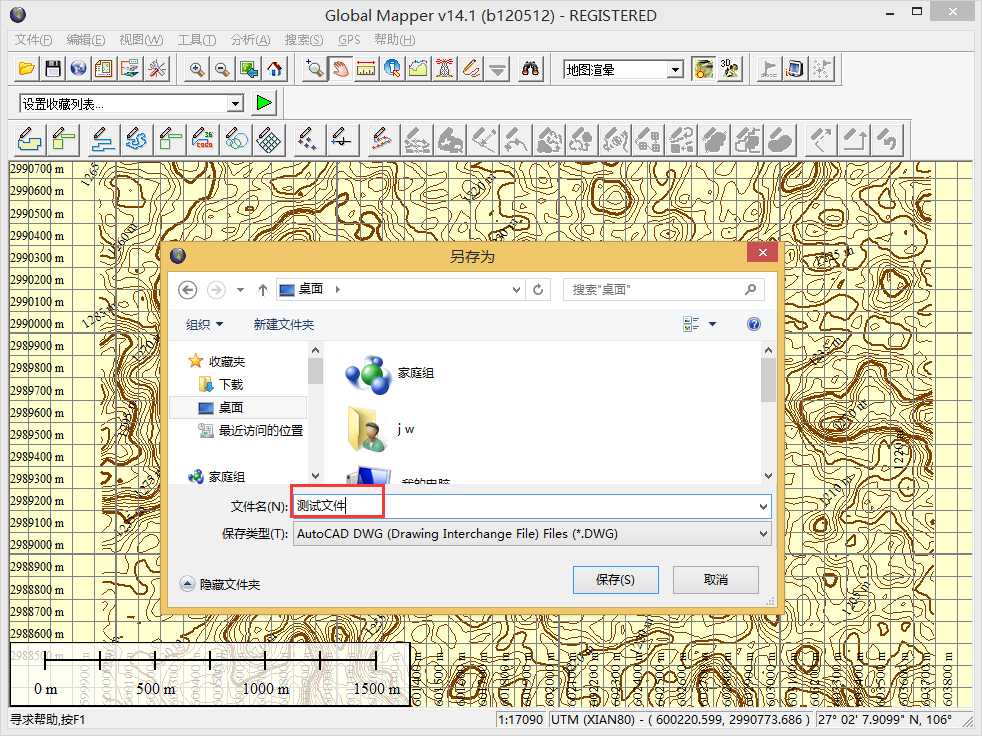The image size is (982, 736).
Task: Open the 帮助(H) menu
Action: tap(395, 39)
